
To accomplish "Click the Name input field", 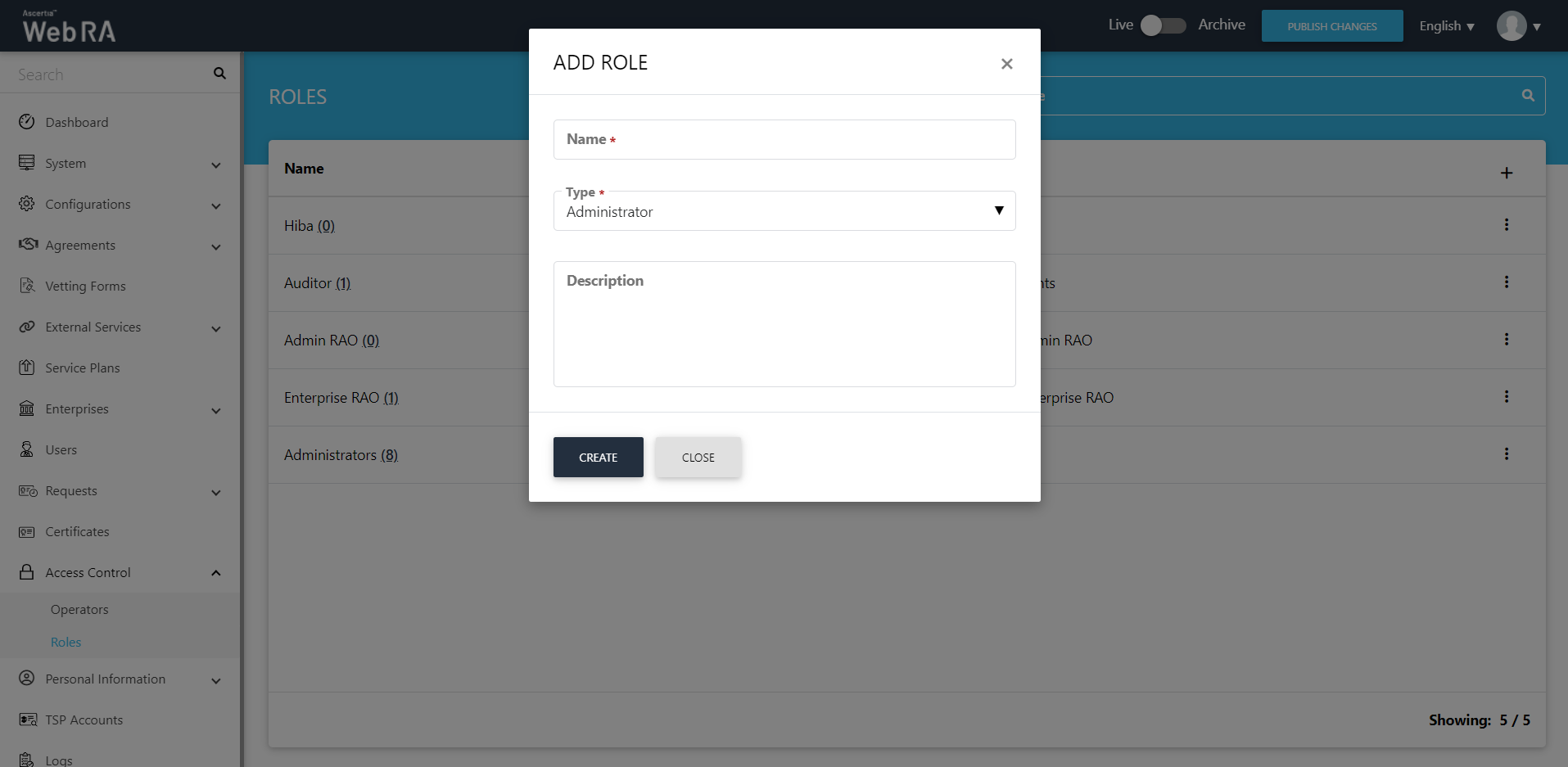I will 784,140.
